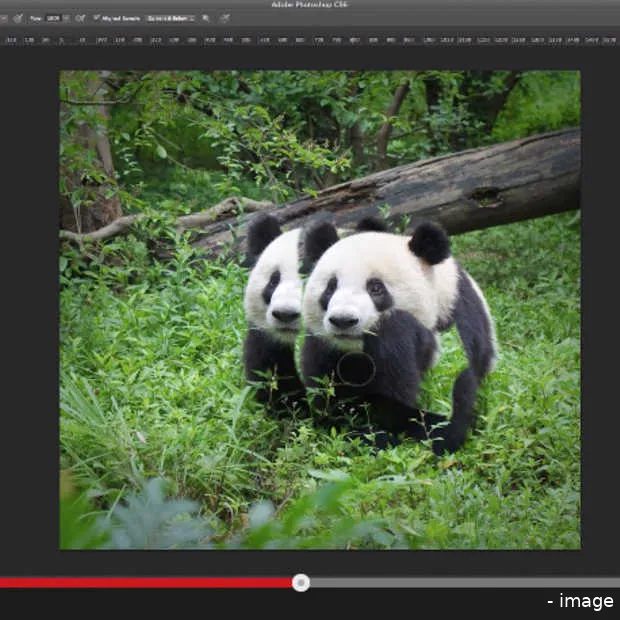
Task: Seek back within the red played progress bar
Action: coord(146,583)
